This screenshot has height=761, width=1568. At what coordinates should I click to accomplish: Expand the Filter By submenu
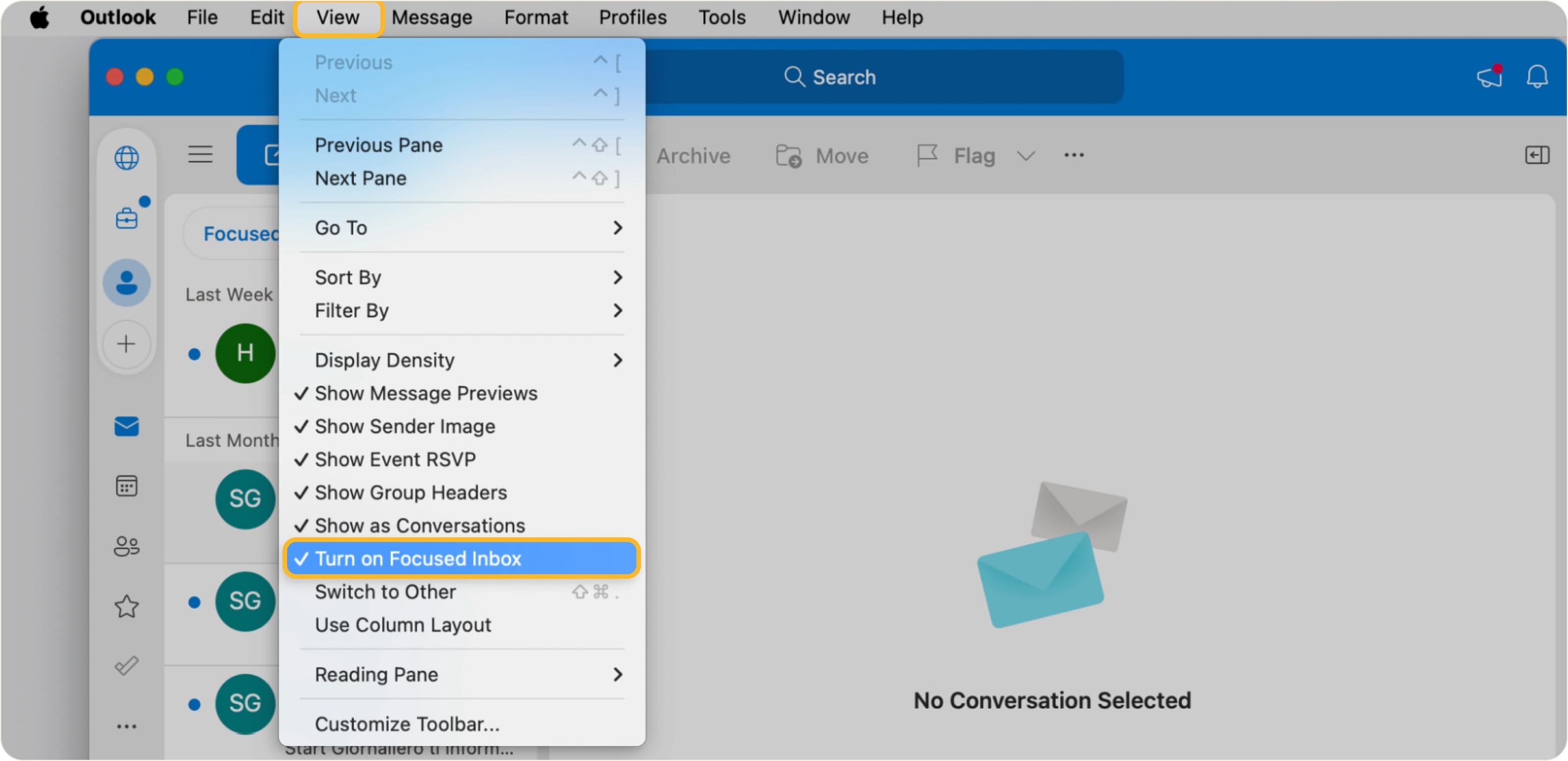pos(461,311)
